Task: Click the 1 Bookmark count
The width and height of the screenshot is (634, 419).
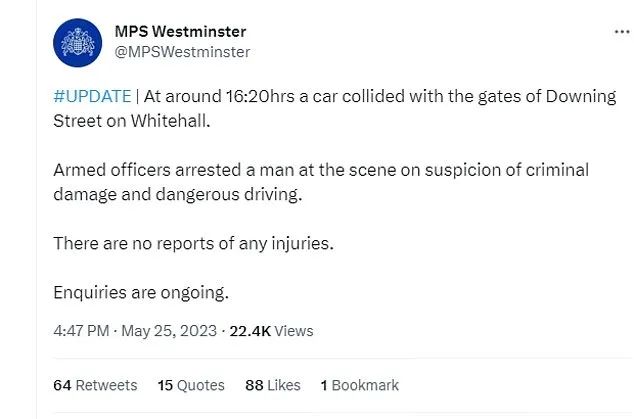Action: [359, 385]
